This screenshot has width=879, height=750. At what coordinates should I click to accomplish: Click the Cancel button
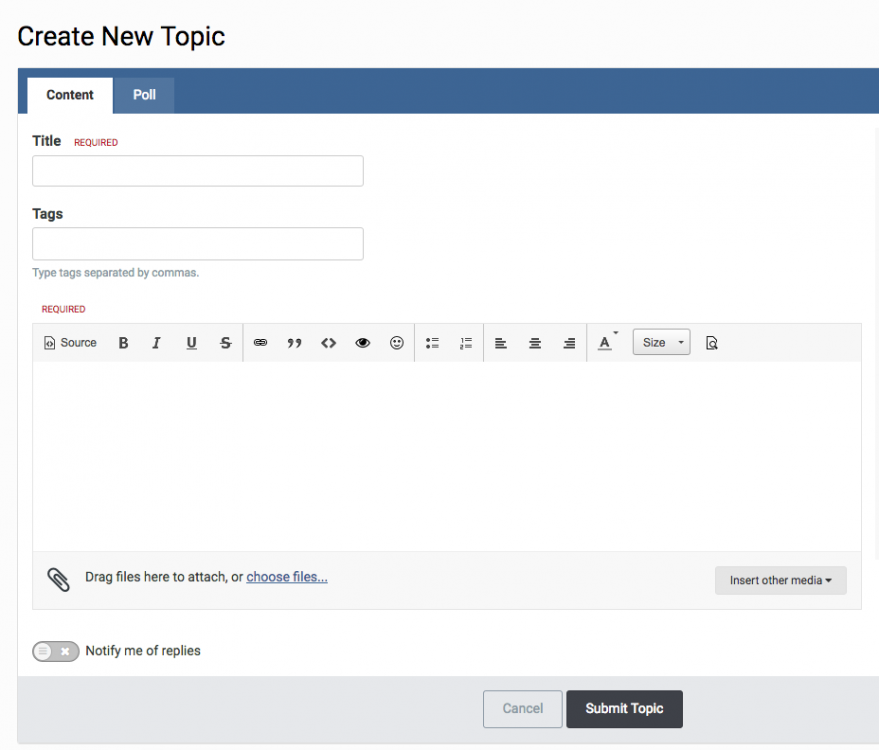(522, 709)
